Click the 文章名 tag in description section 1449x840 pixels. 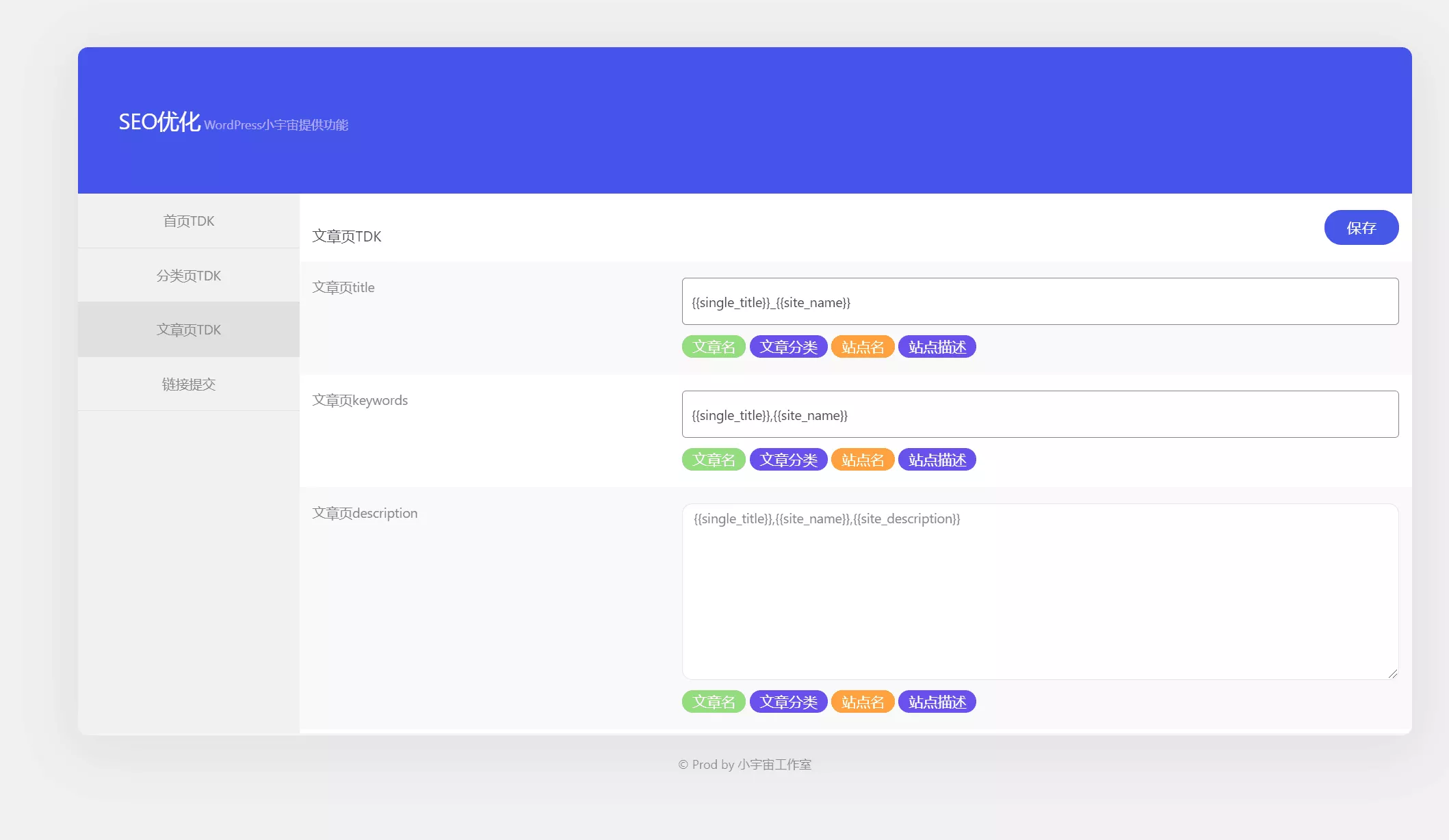coord(713,701)
